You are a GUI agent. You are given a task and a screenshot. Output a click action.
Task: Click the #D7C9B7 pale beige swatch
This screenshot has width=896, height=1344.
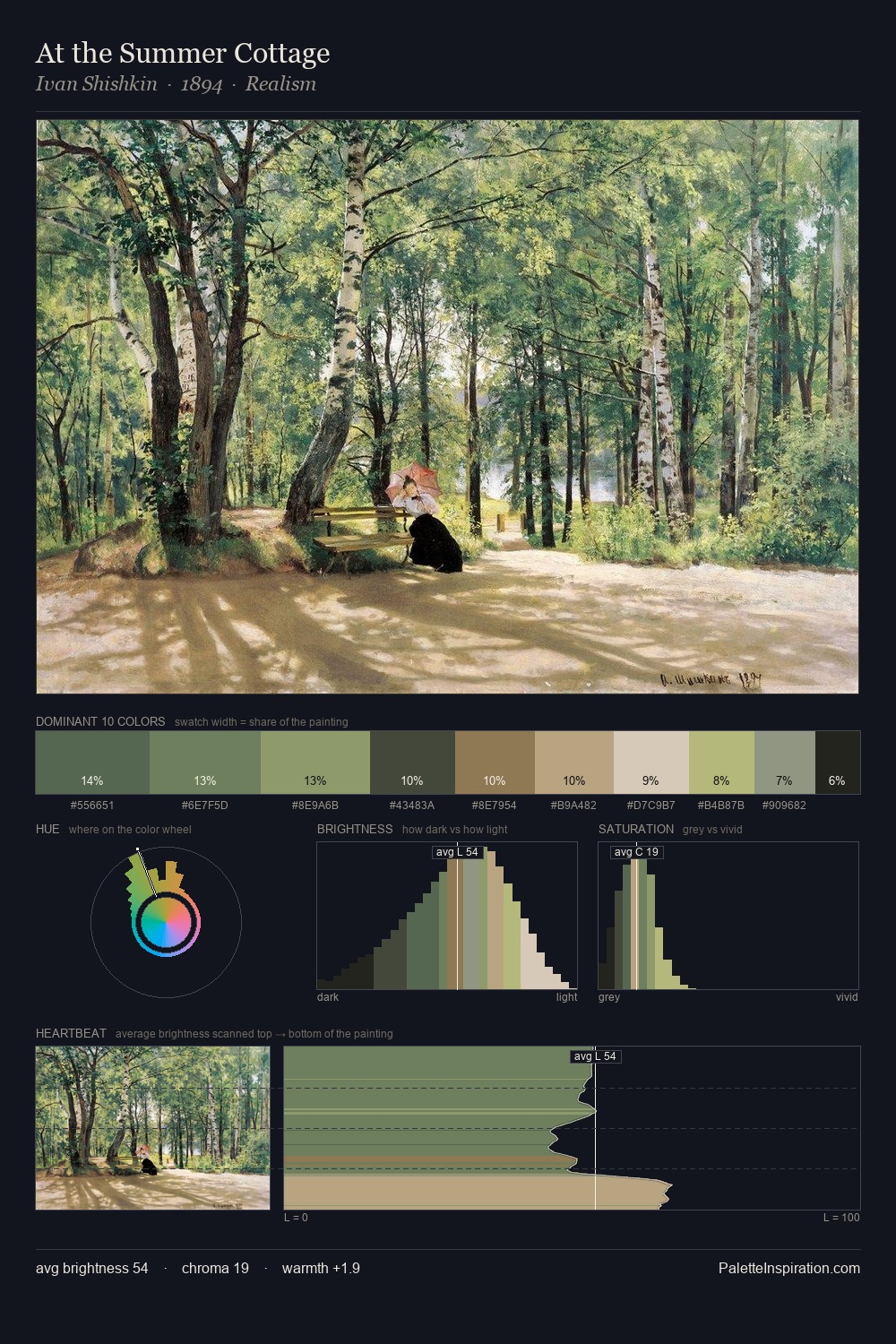(651, 762)
